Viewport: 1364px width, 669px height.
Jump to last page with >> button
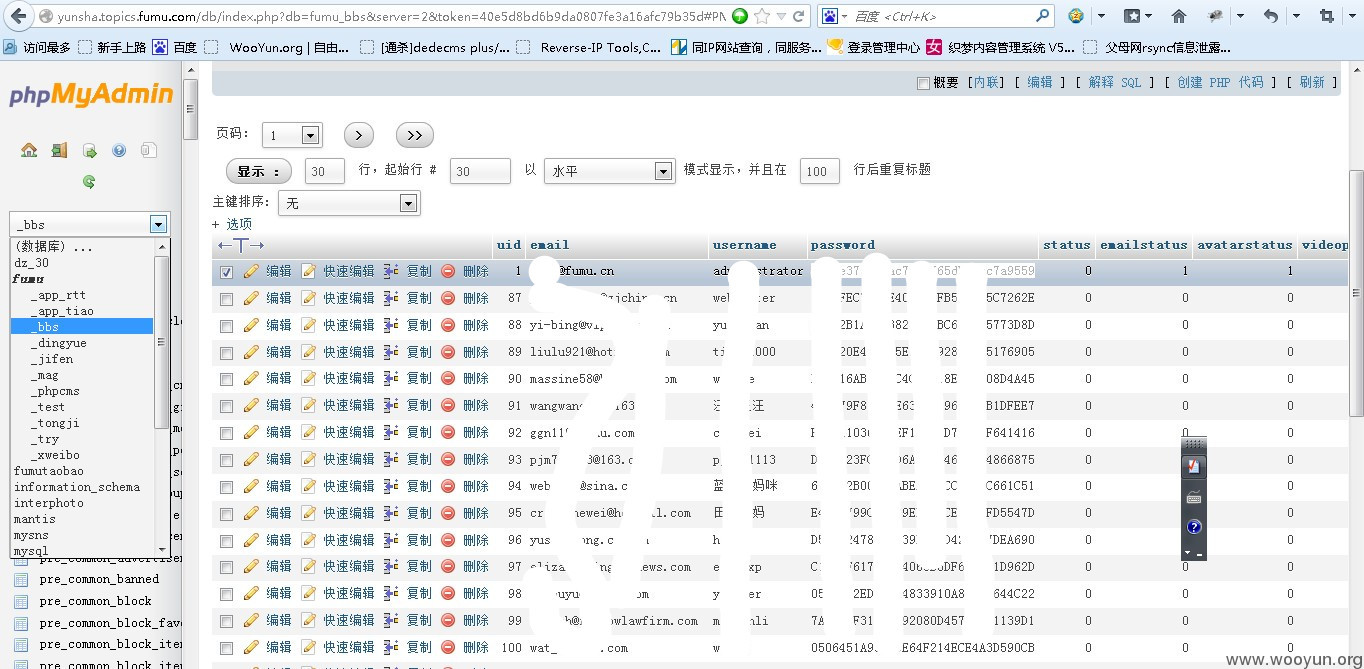coord(415,135)
